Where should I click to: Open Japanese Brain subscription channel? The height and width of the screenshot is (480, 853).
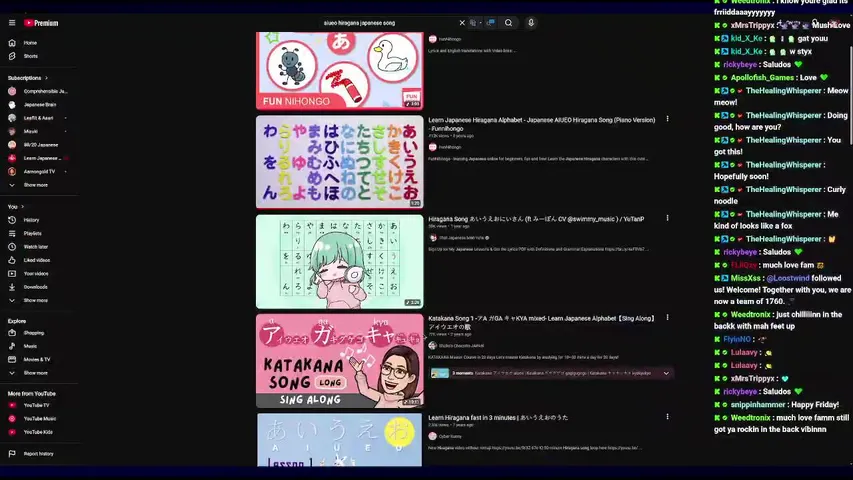33,104
